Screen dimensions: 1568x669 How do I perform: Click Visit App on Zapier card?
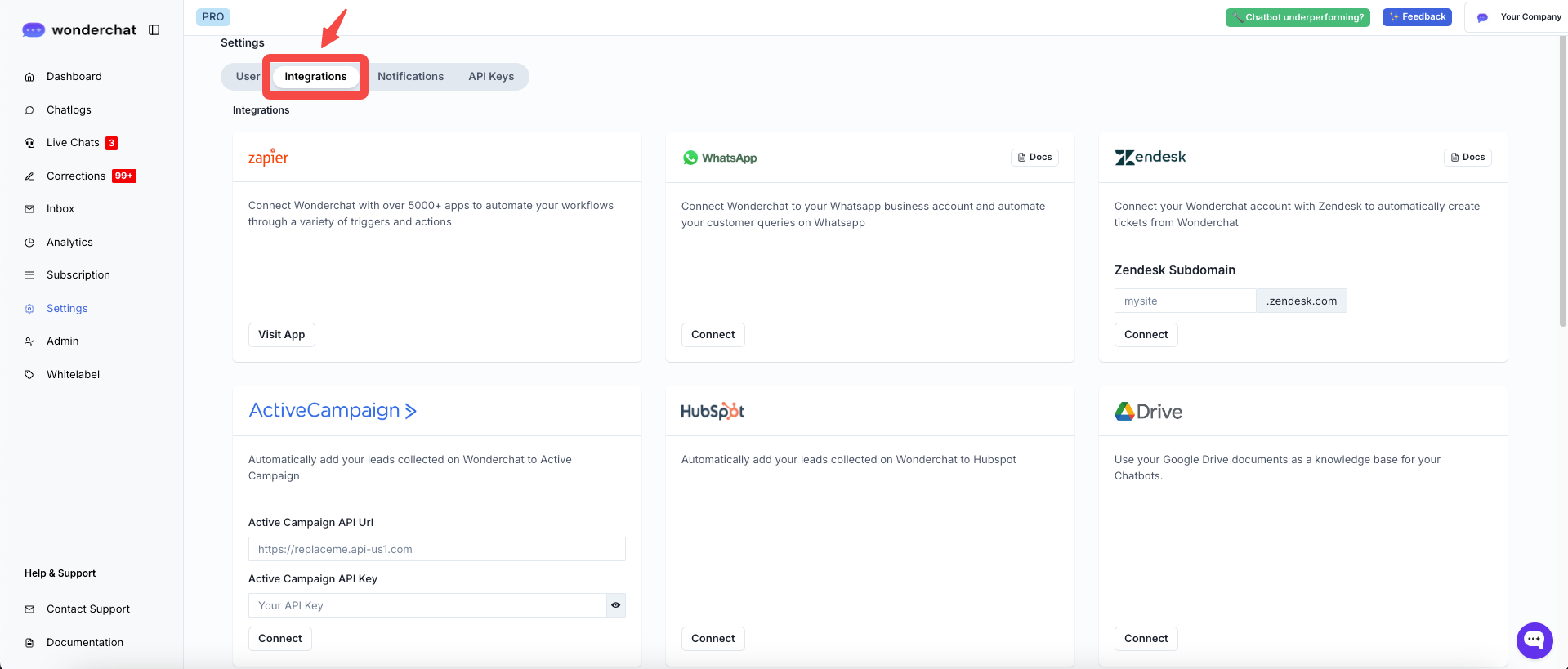281,335
